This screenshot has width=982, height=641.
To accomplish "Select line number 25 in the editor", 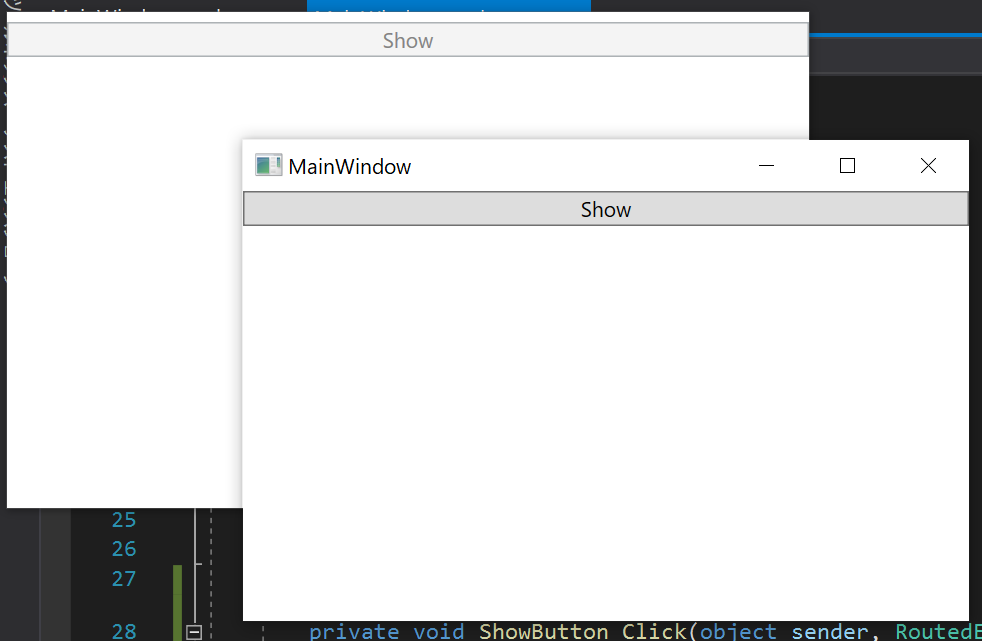I will tap(124, 520).
